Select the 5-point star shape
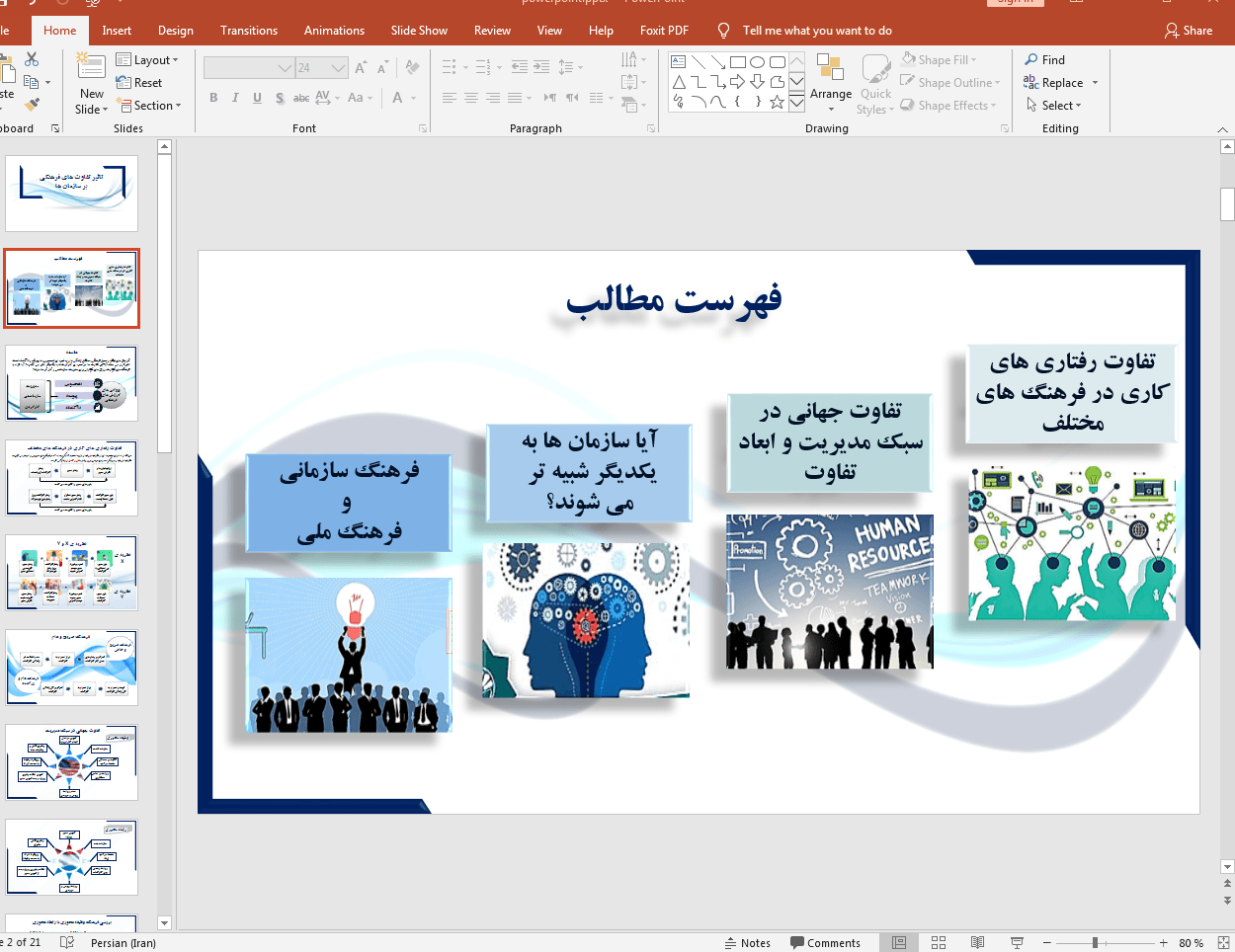This screenshot has width=1235, height=952. point(778,102)
